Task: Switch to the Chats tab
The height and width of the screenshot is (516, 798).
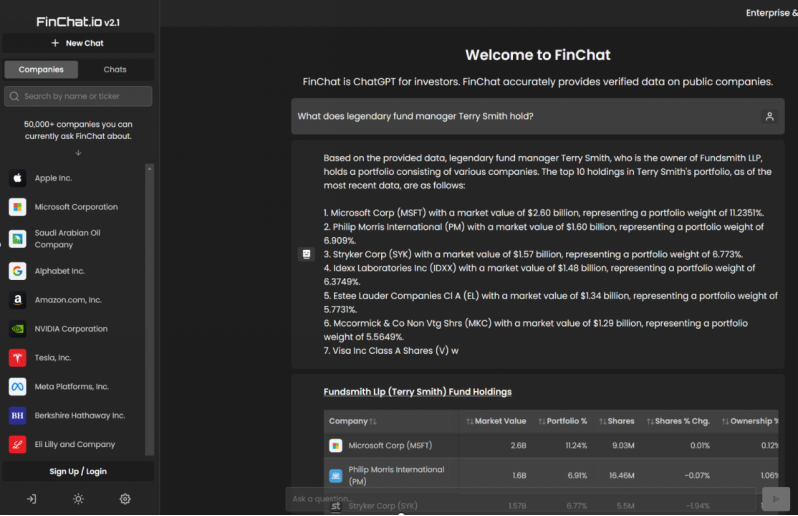Action: click(115, 70)
